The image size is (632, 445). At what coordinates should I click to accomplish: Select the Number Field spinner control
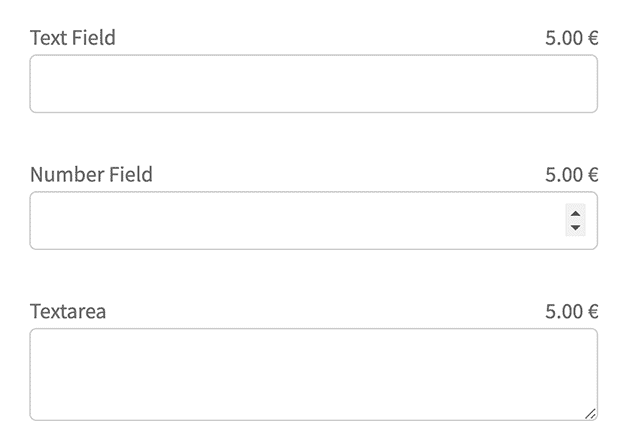coord(575,220)
